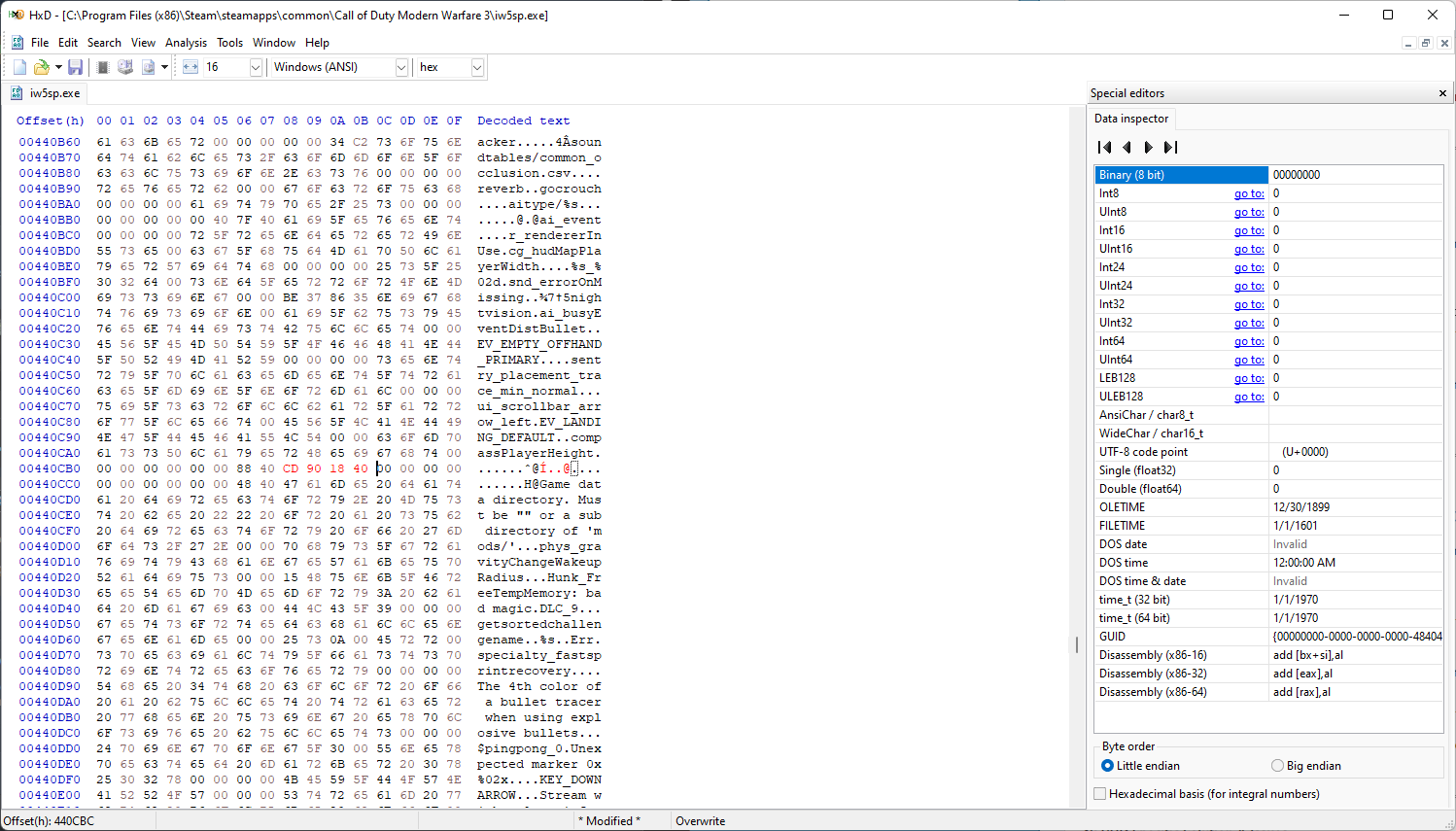Close the Special editors panel
The width and height of the screenshot is (1456, 831).
1442,93
